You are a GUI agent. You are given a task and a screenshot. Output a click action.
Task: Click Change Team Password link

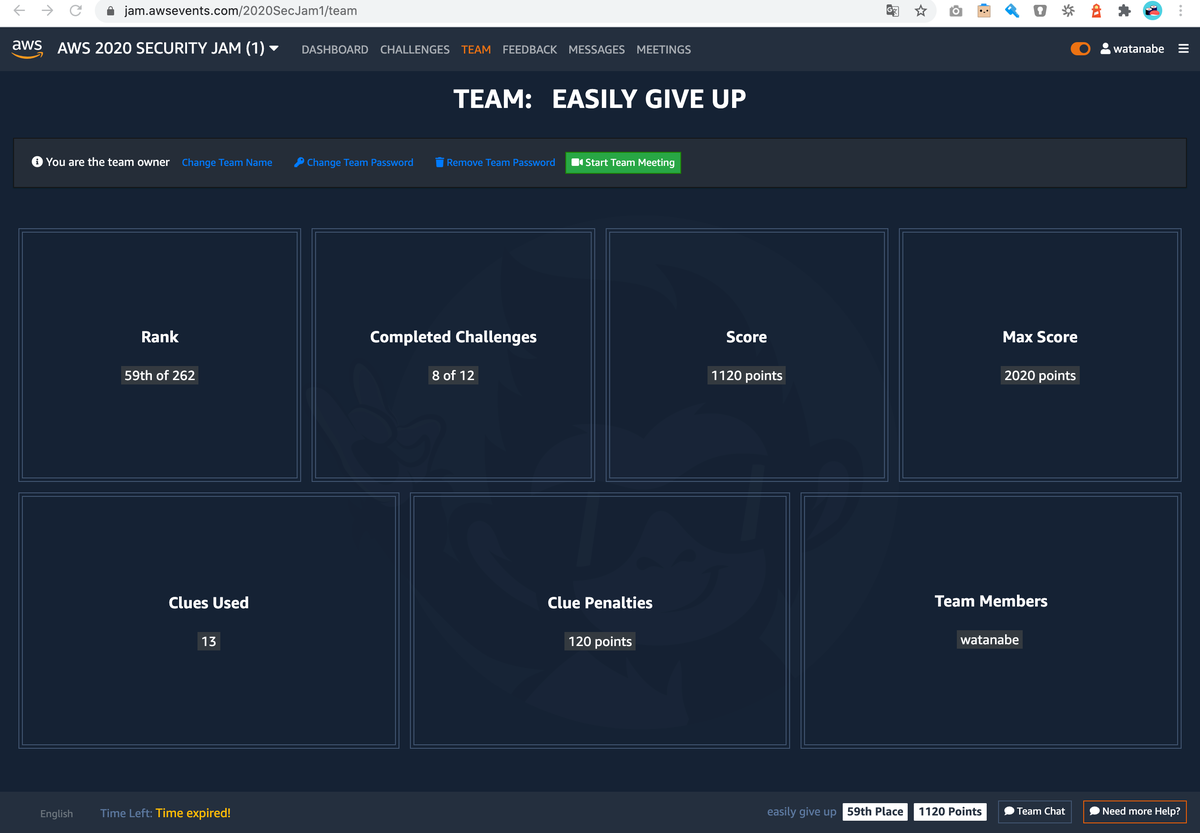point(354,162)
